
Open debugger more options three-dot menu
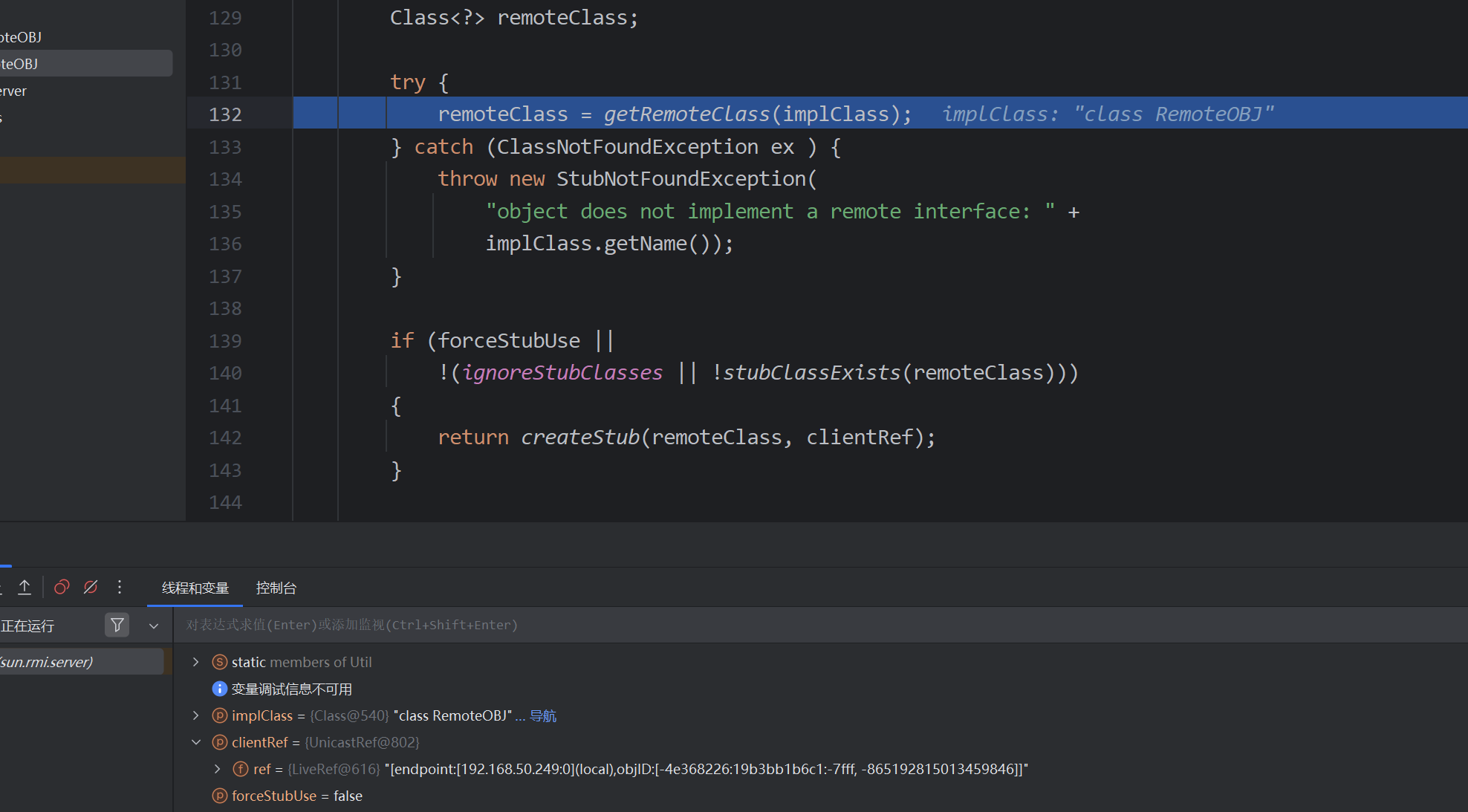pyautogui.click(x=120, y=588)
